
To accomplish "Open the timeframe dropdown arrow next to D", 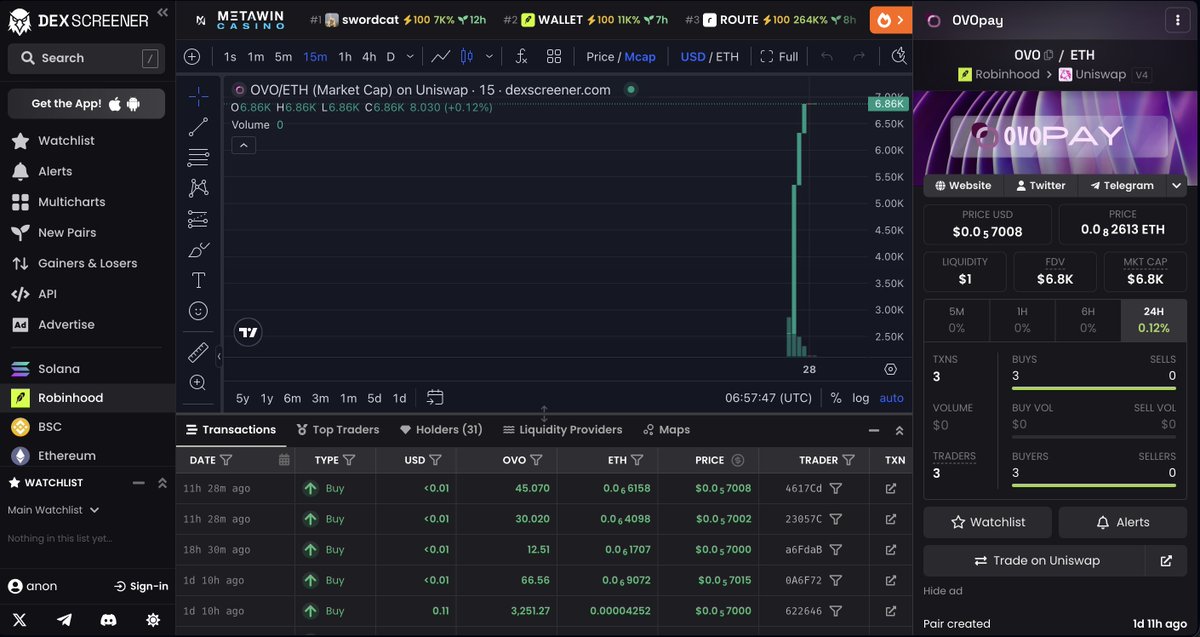I will point(410,57).
